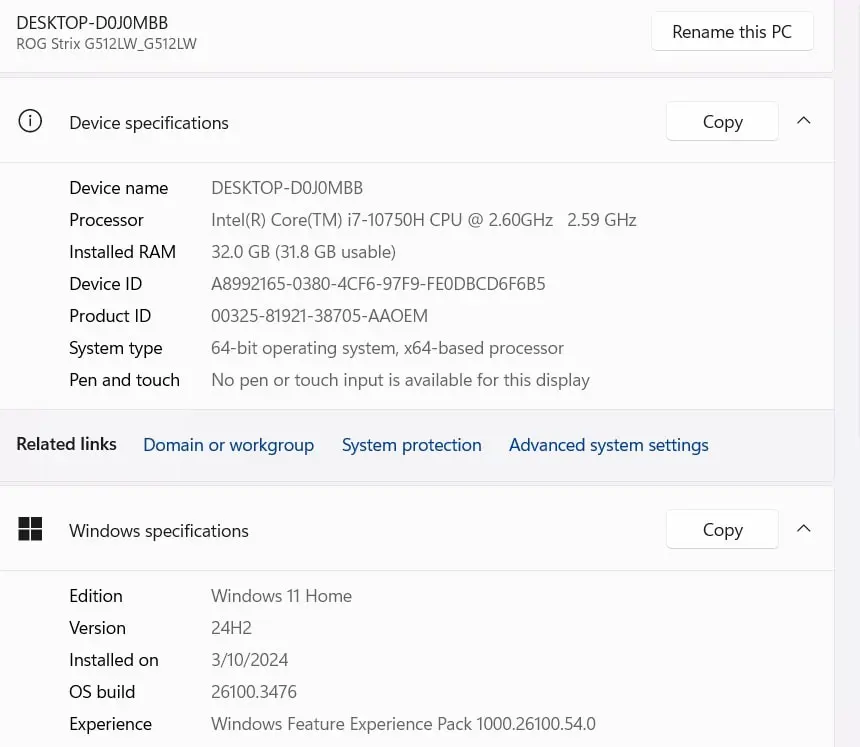Click the Installed RAM label
The width and height of the screenshot is (860, 747).
tap(122, 252)
